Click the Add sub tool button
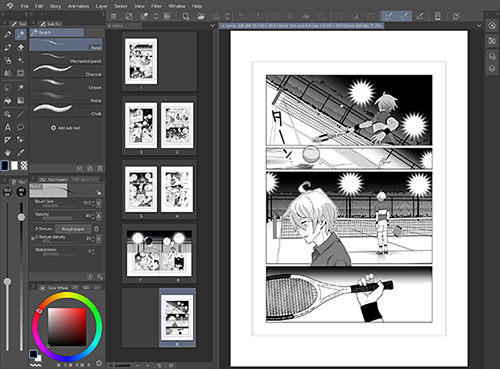The width and height of the screenshot is (500, 369). pos(65,128)
